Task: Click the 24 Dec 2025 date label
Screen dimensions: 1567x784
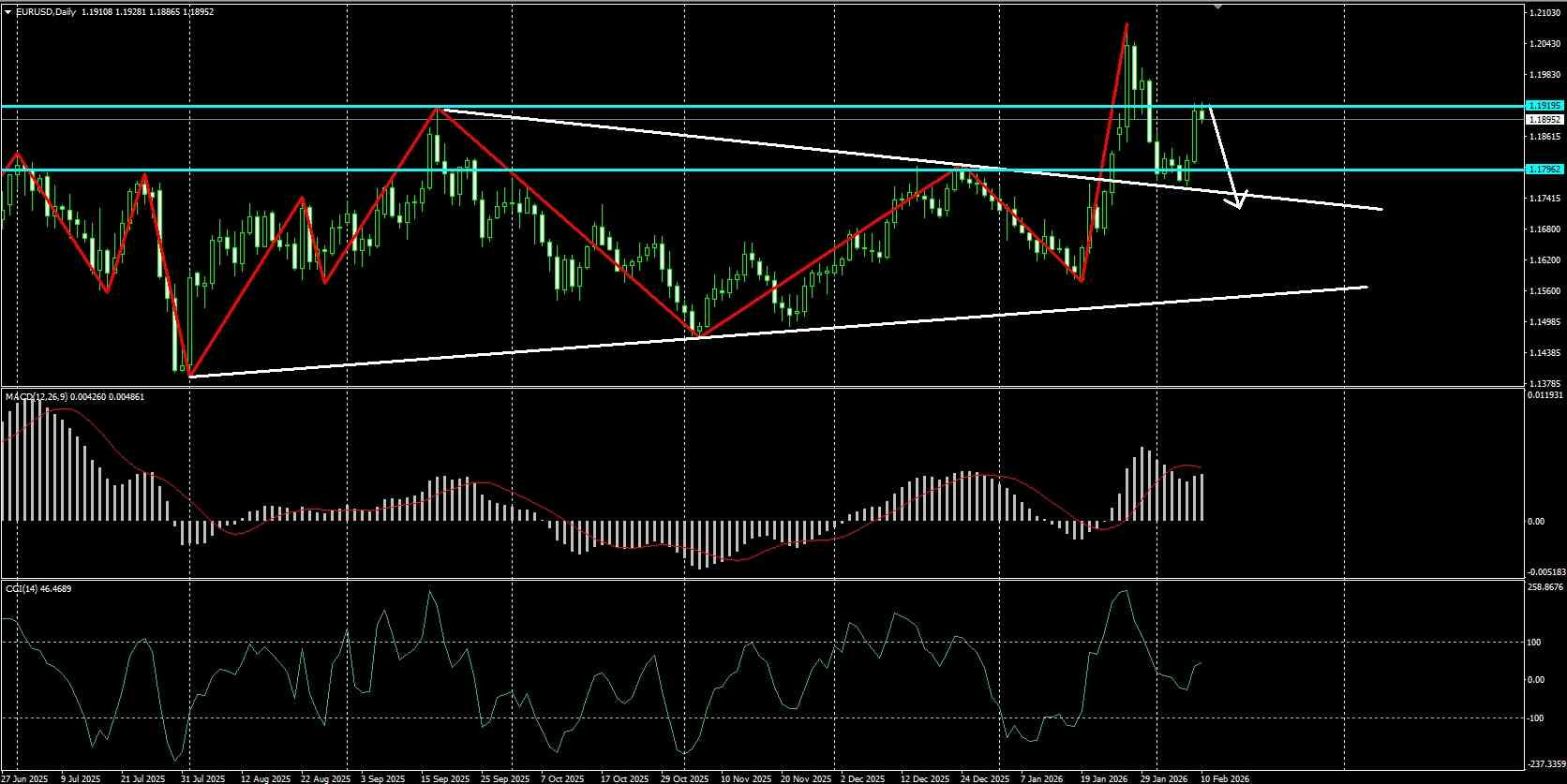Action: (x=984, y=778)
